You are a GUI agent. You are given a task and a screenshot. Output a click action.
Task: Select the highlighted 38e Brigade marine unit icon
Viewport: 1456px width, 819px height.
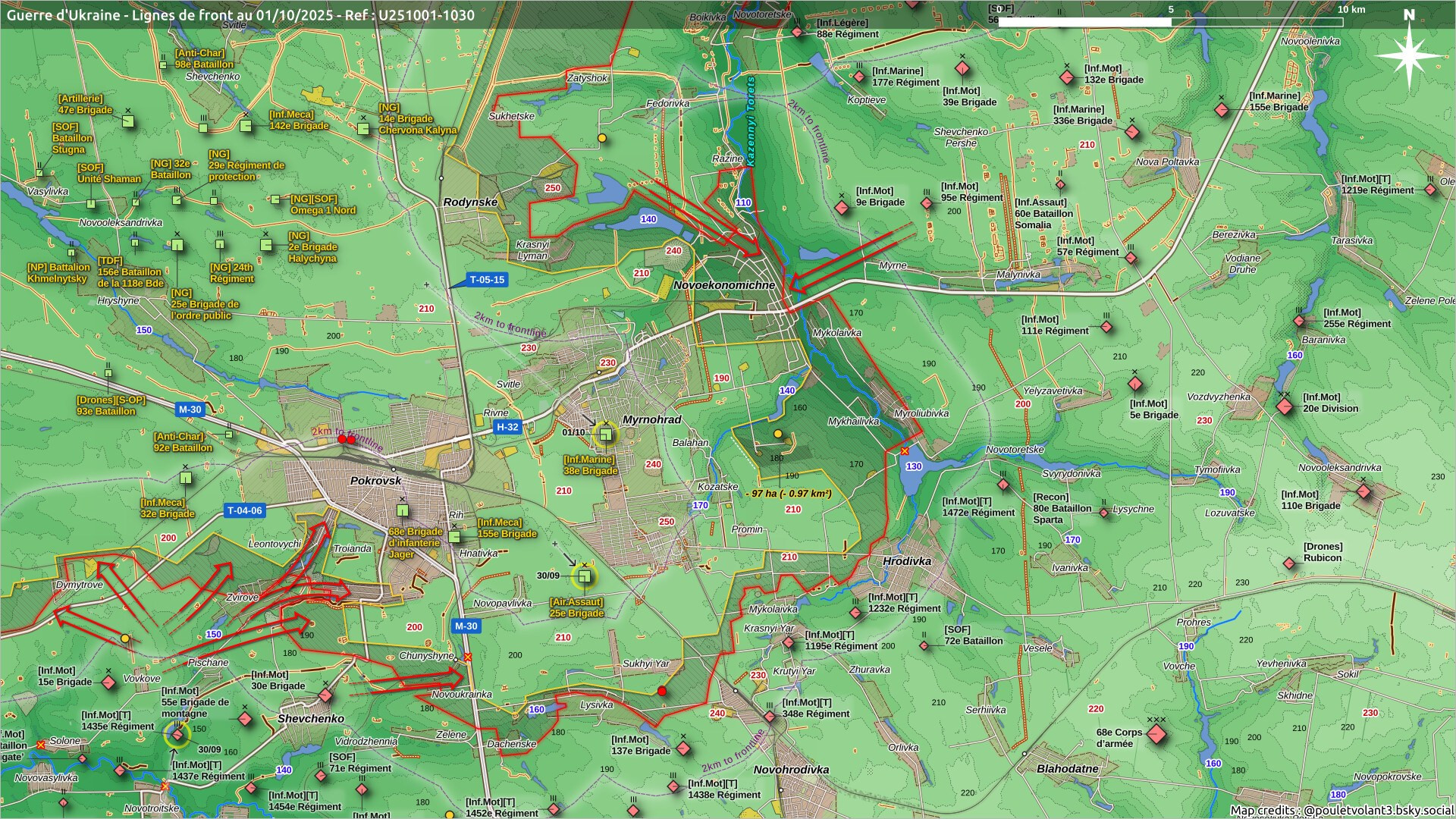point(606,435)
